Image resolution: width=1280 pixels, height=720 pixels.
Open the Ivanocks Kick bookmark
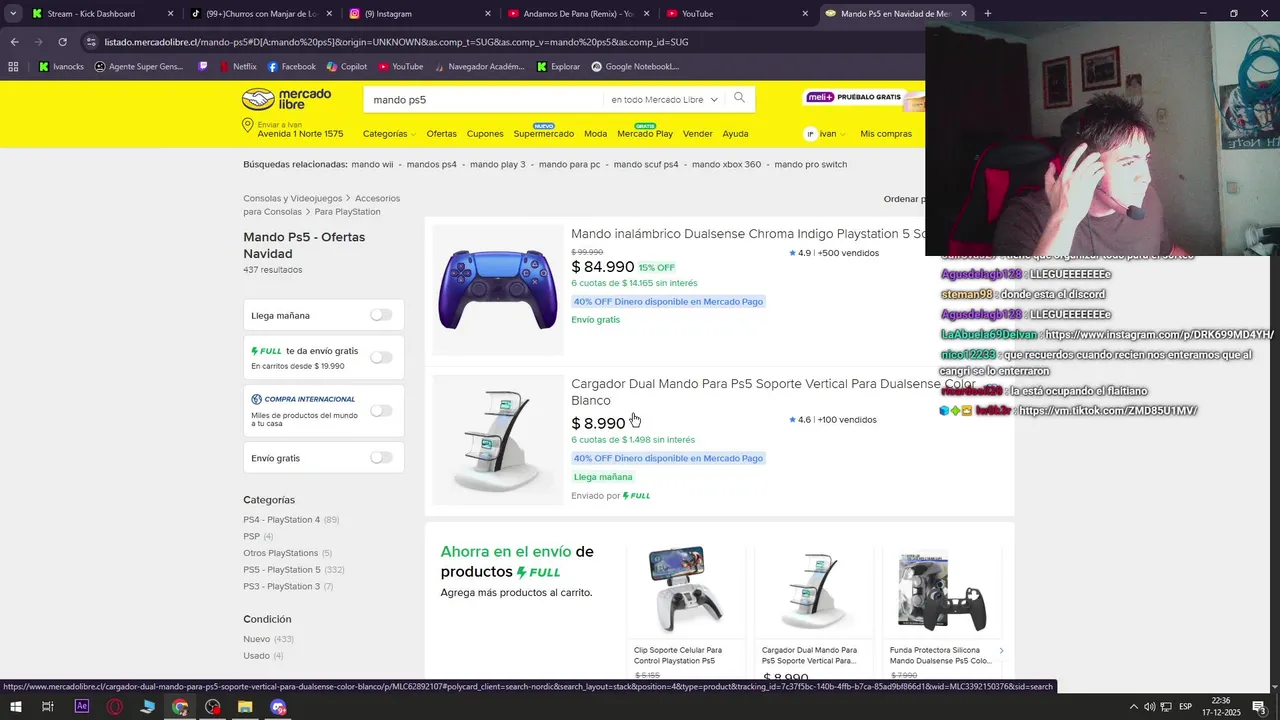[x=60, y=67]
